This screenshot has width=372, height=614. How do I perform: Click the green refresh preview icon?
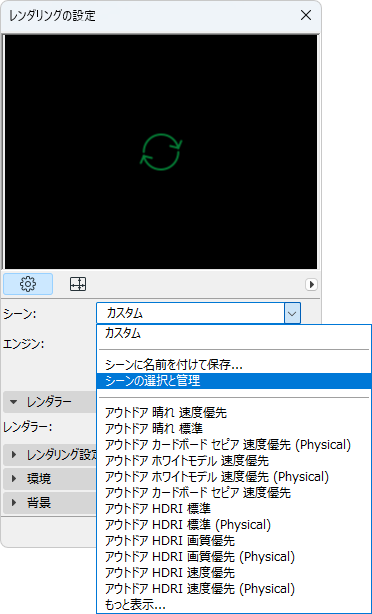click(x=161, y=152)
